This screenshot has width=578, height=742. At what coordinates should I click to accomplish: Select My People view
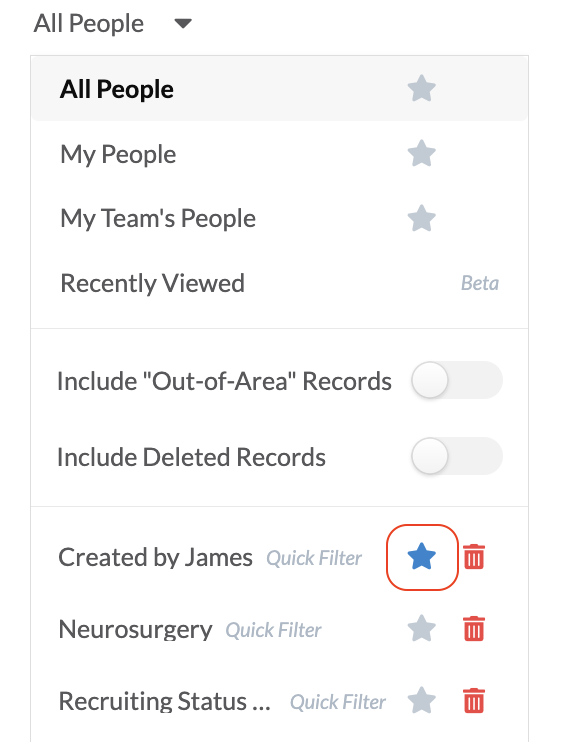point(279,153)
